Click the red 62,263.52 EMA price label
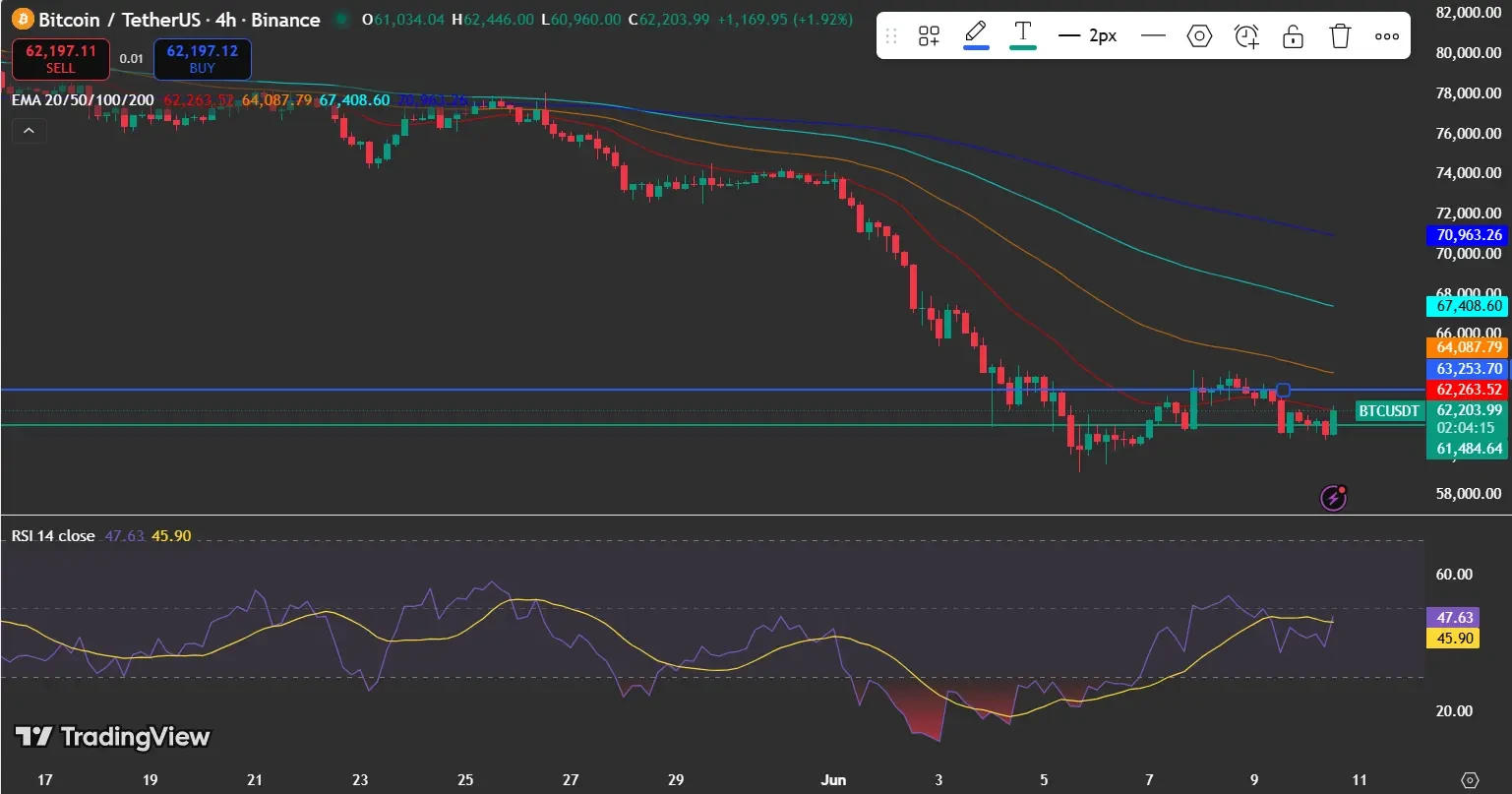Screen dimensions: 1512x794 point(1466,390)
